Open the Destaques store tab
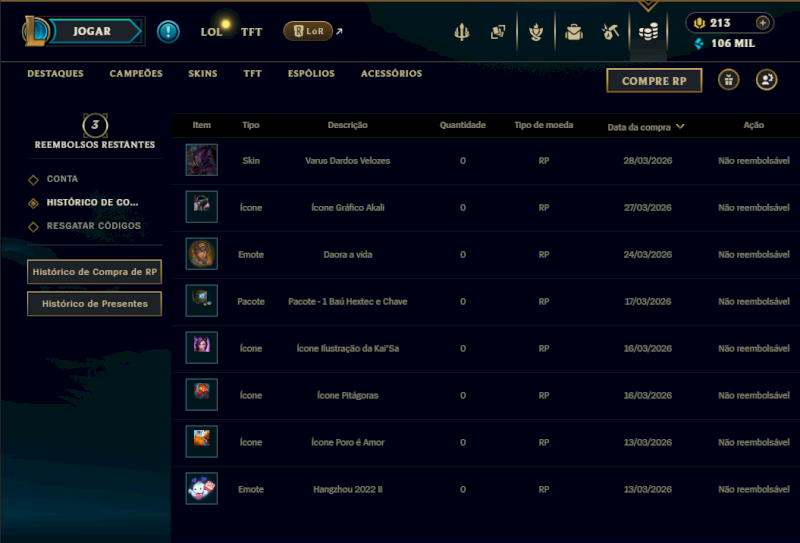The image size is (800, 543). pyautogui.click(x=56, y=73)
